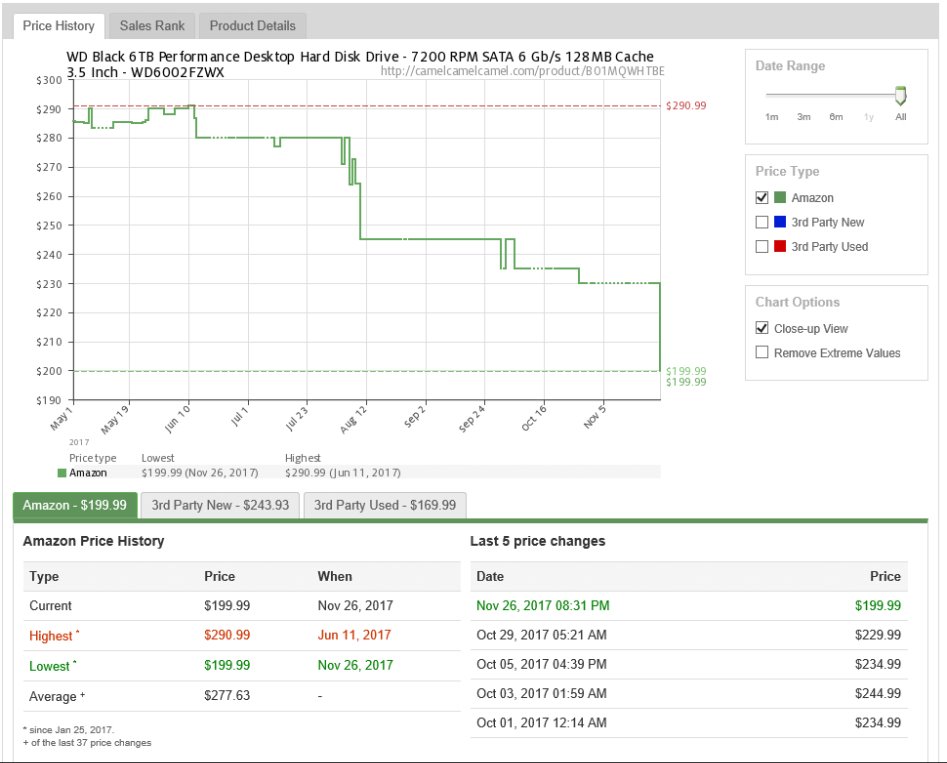Screen dimensions: 947x763
Task: Set date range to 1m
Action: [x=771, y=117]
